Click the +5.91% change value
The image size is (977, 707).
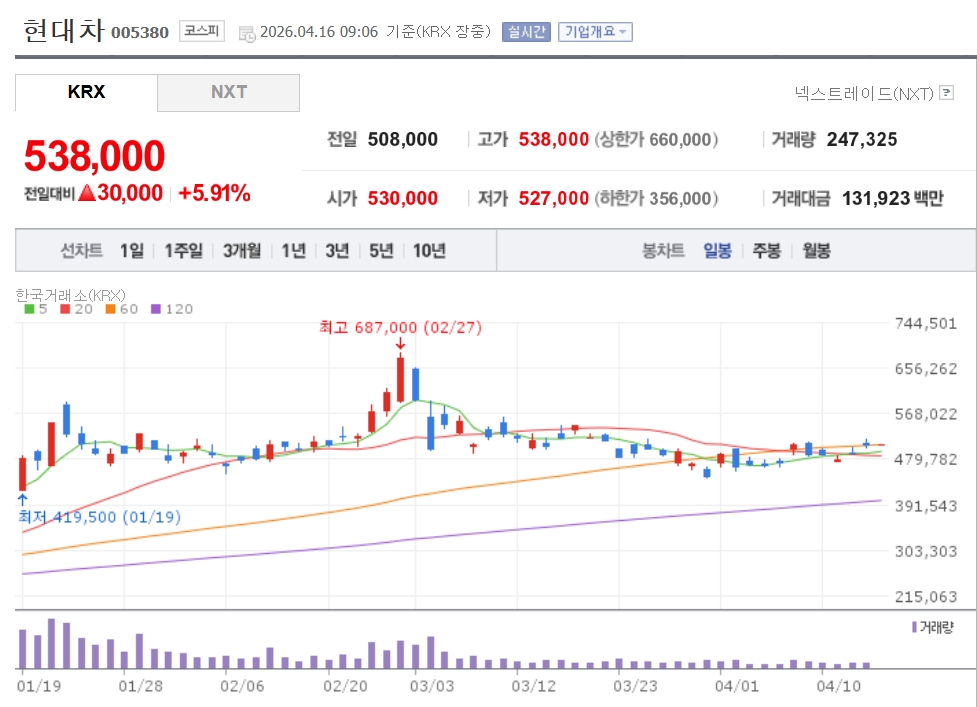pos(214,193)
